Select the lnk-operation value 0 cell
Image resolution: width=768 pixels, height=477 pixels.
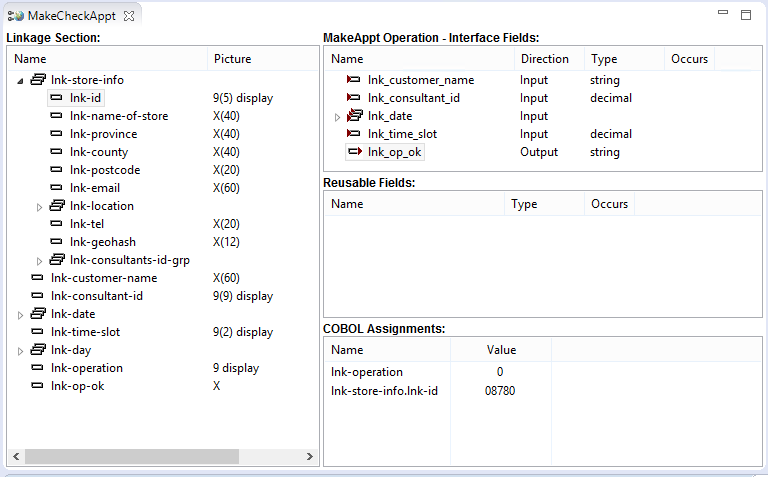[500, 372]
